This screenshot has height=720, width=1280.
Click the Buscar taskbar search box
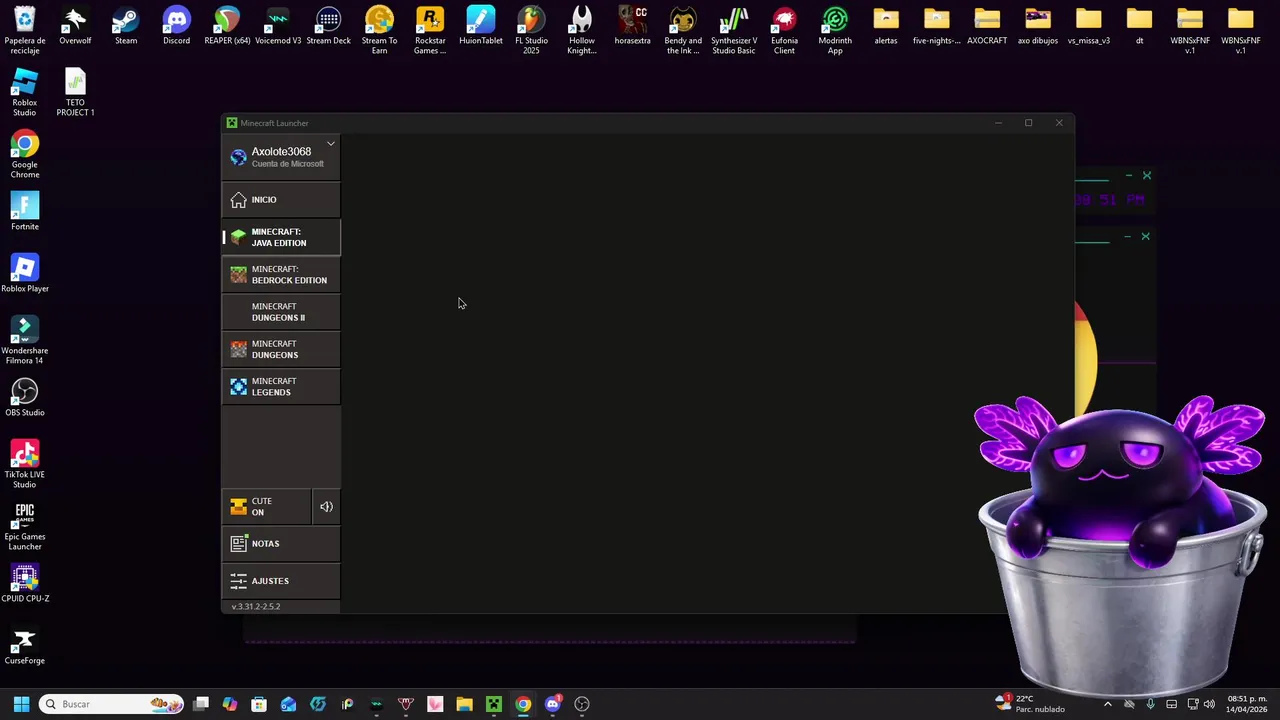(x=111, y=704)
